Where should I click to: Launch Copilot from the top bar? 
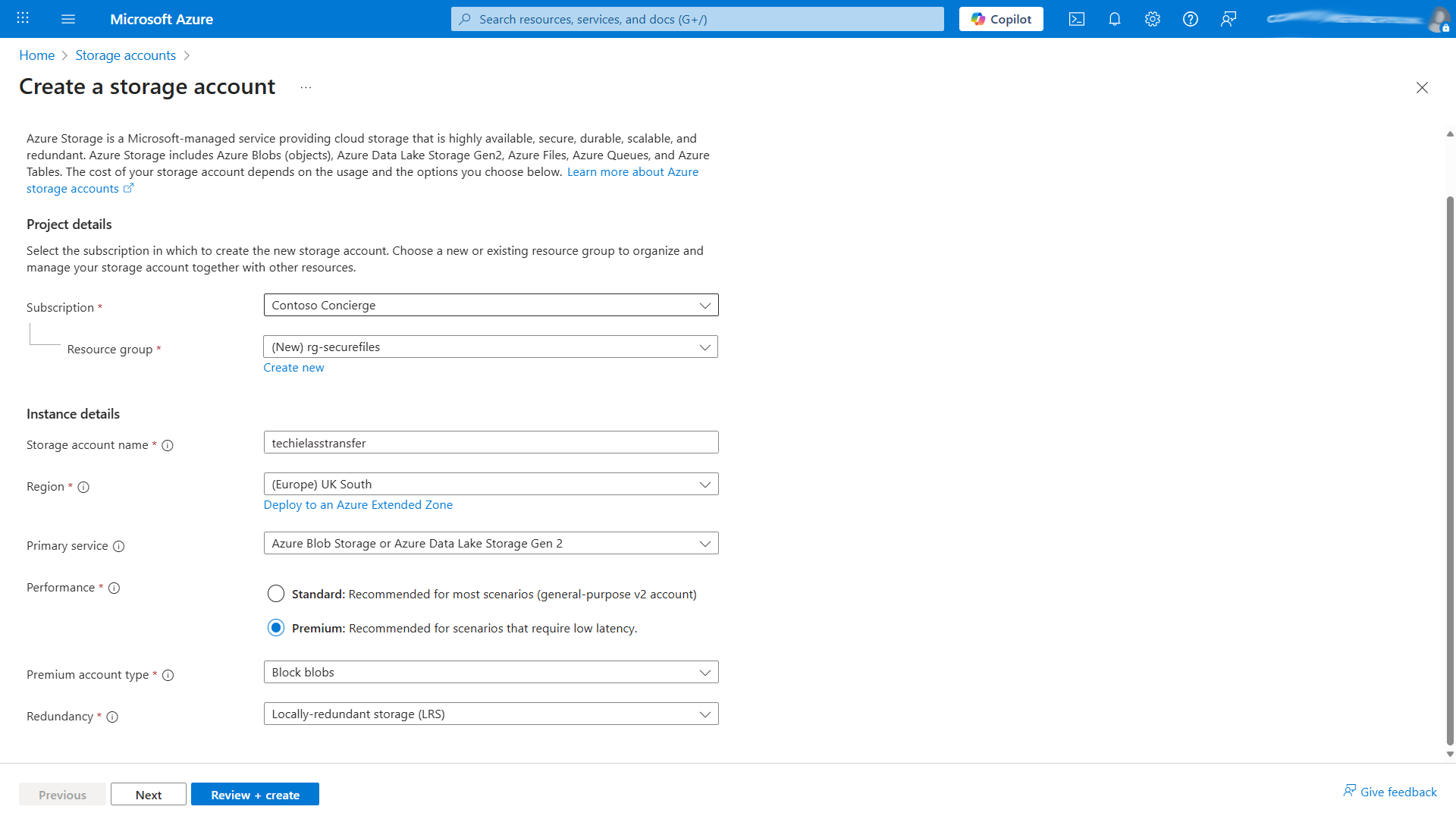(1000, 19)
